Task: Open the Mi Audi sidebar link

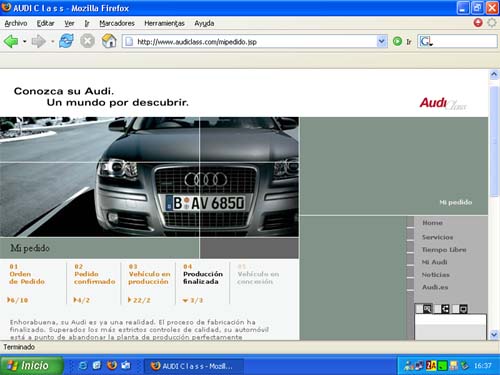Action: tap(434, 262)
